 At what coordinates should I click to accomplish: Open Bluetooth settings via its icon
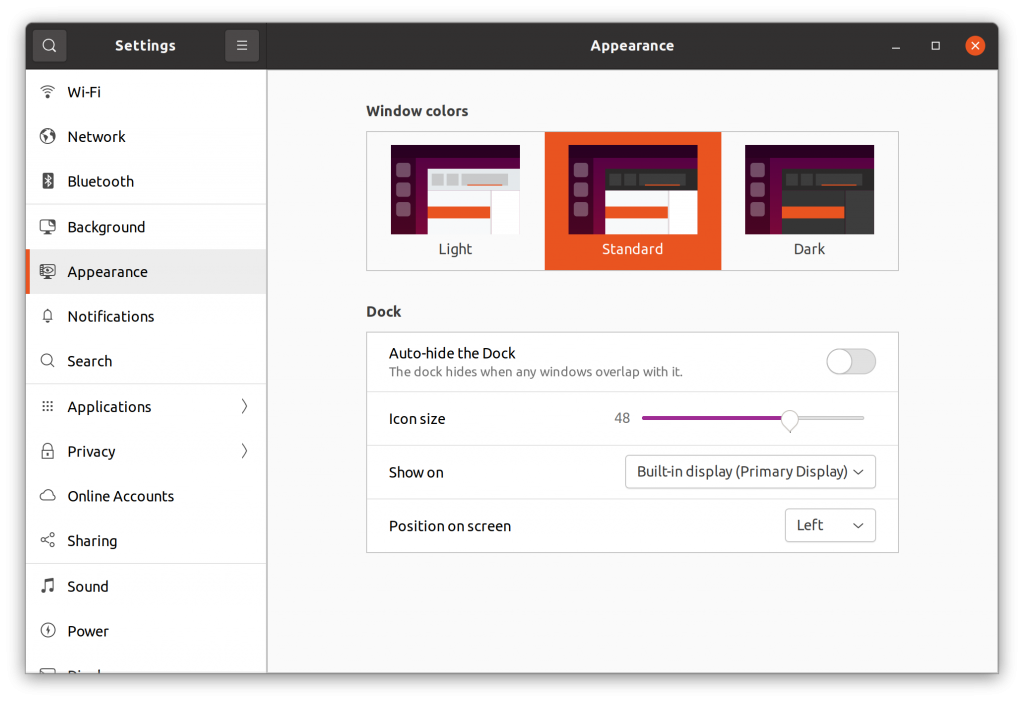[48, 181]
